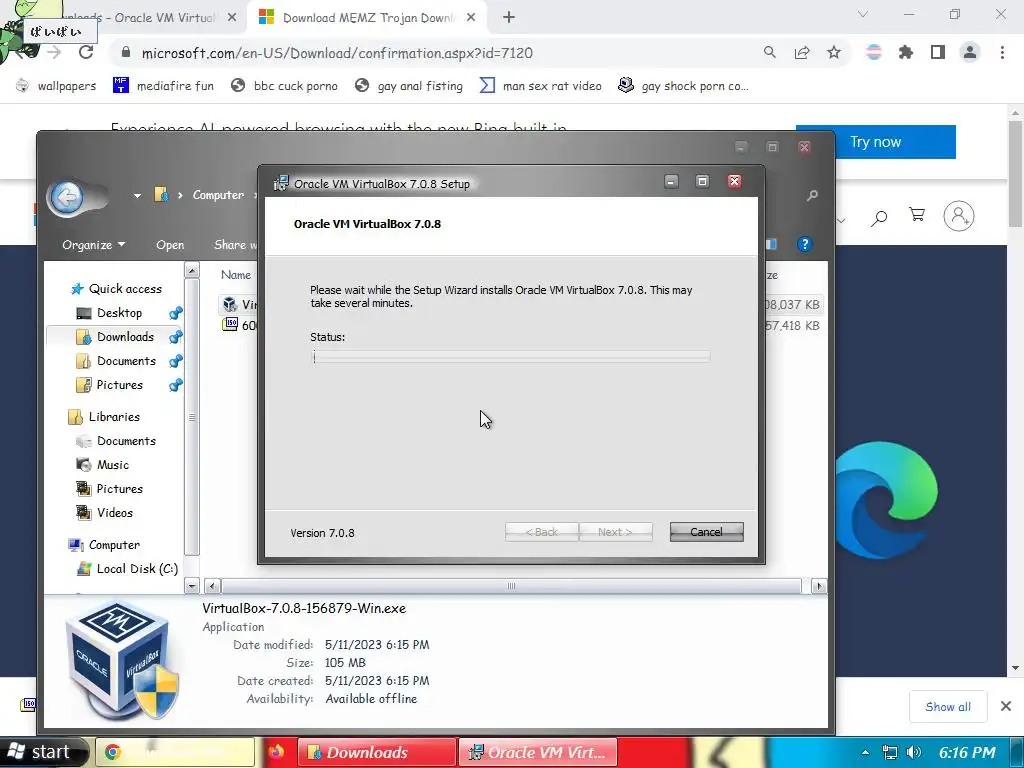Select Libraries in the navigation pane
This screenshot has width=1024, height=768.
(x=104, y=417)
